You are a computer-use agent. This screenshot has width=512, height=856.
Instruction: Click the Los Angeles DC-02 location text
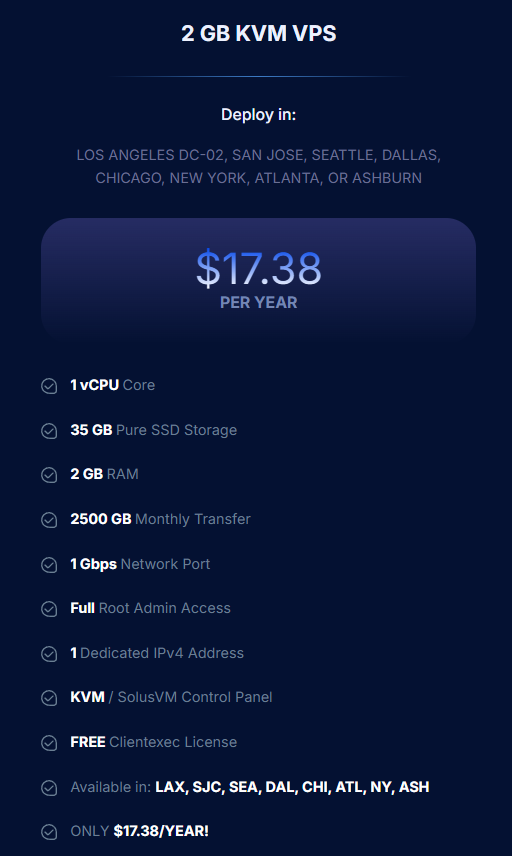point(150,155)
